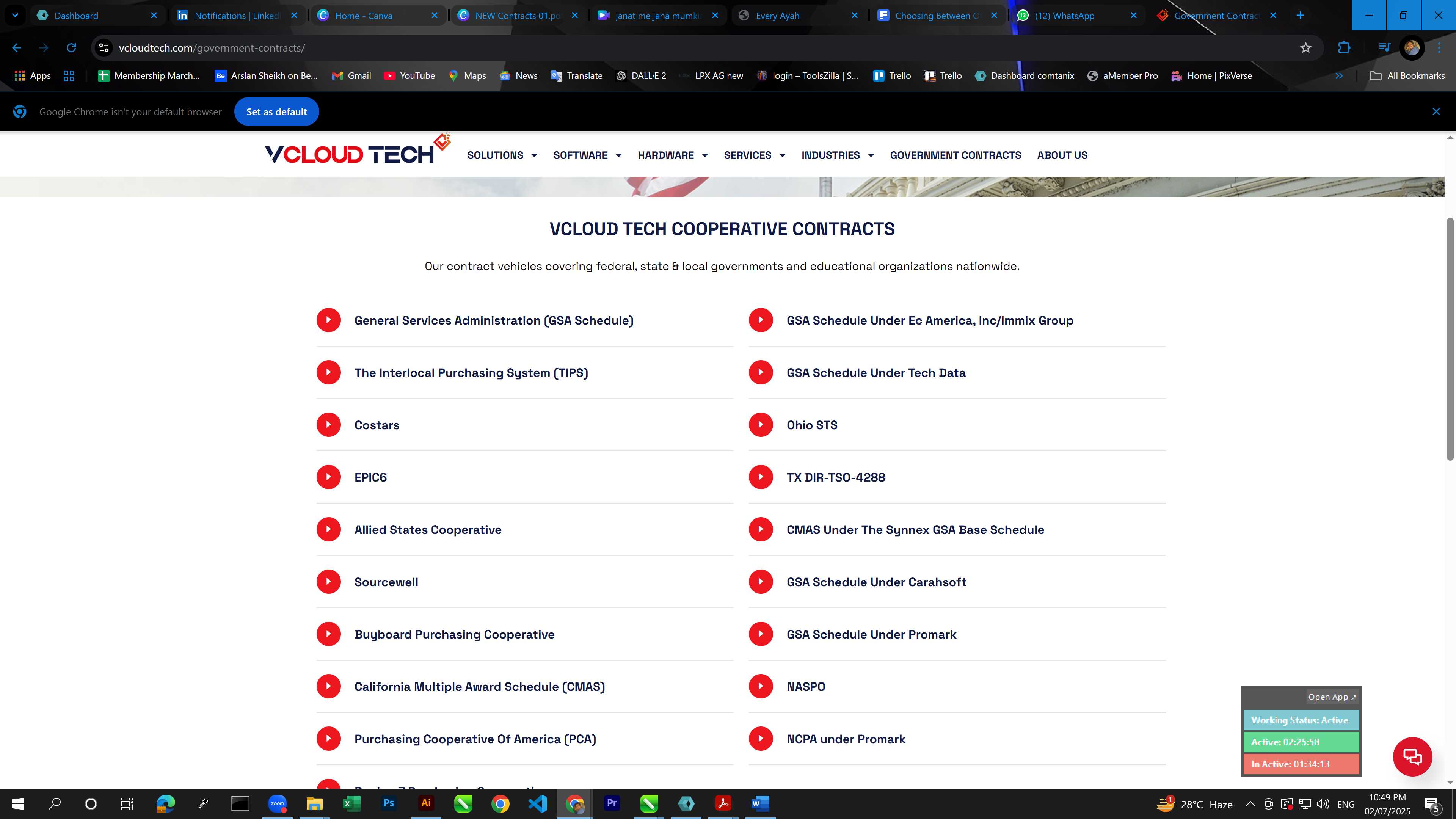Click Set as default button
The image size is (1456, 819).
pos(276,112)
